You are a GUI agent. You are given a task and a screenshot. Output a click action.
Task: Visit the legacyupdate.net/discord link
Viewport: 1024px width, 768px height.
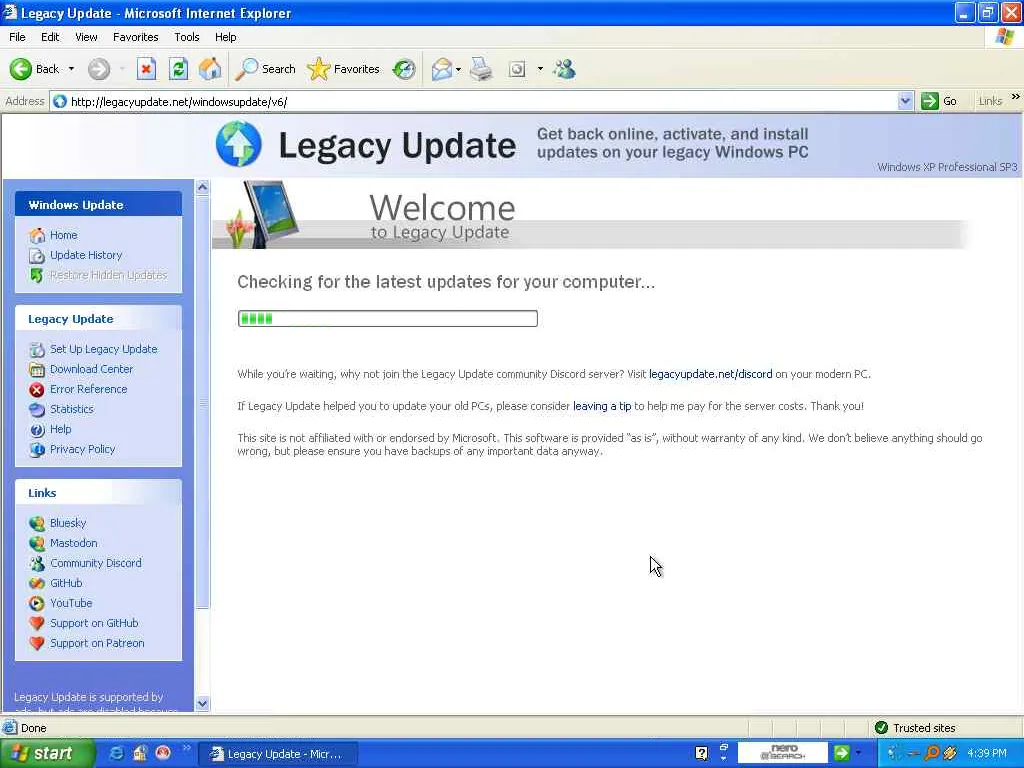pyautogui.click(x=711, y=374)
